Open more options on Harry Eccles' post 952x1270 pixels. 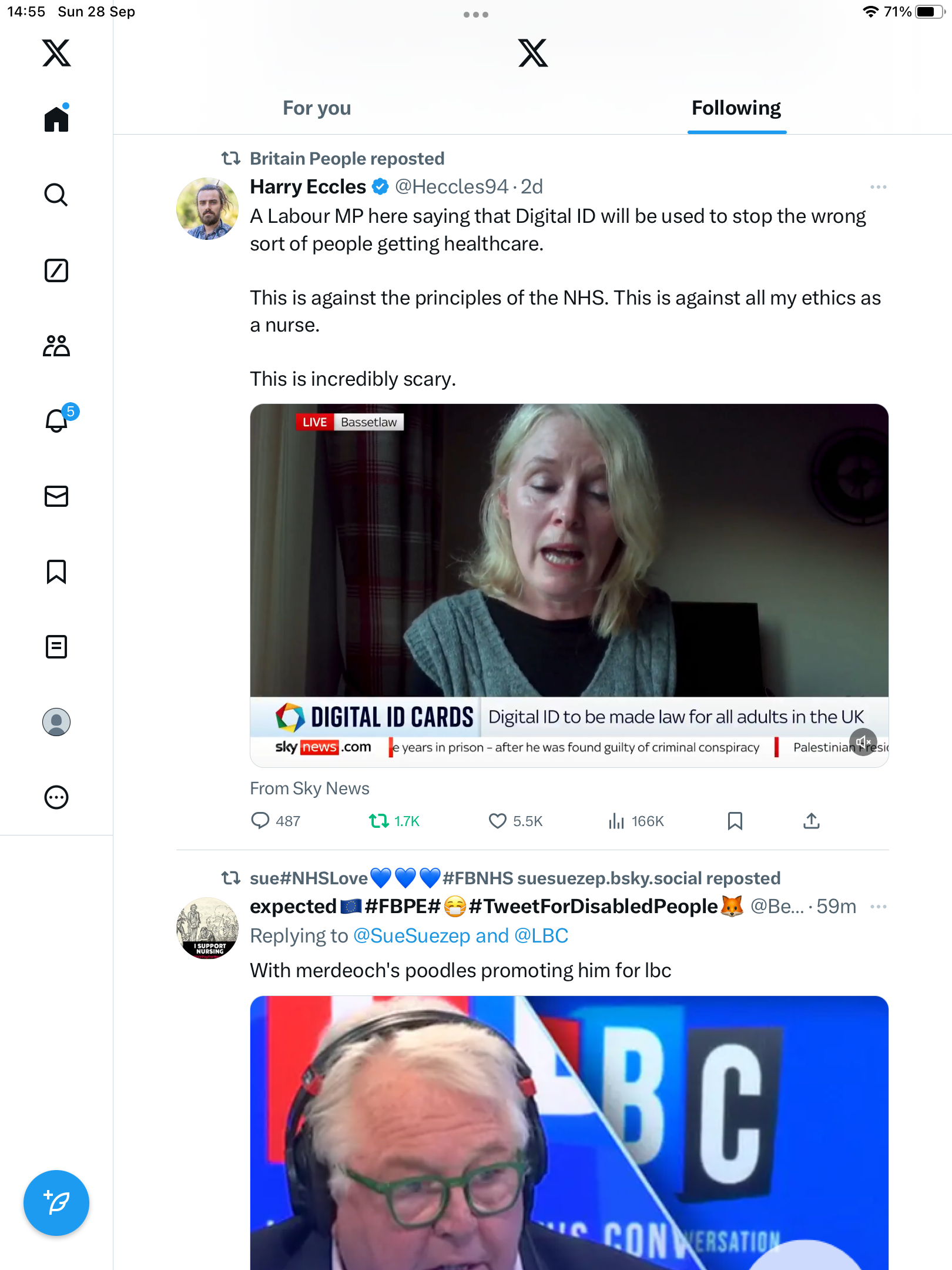(878, 187)
